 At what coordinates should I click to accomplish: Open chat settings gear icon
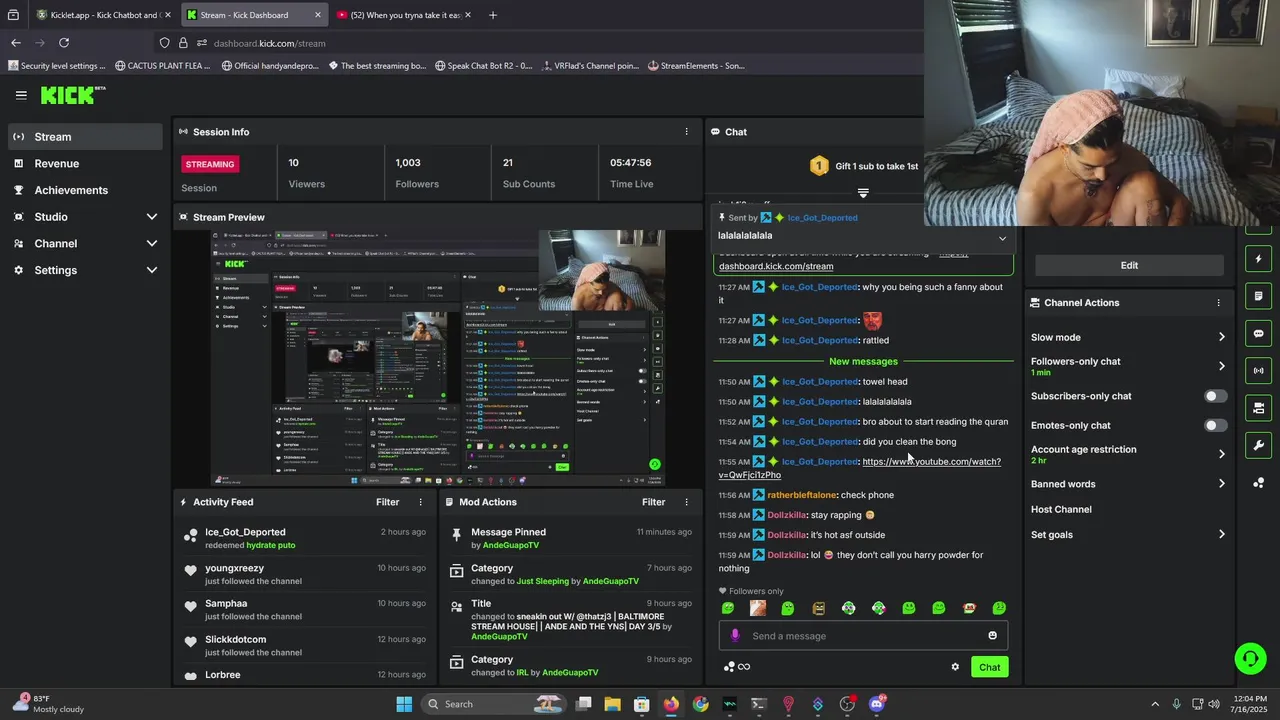point(955,667)
